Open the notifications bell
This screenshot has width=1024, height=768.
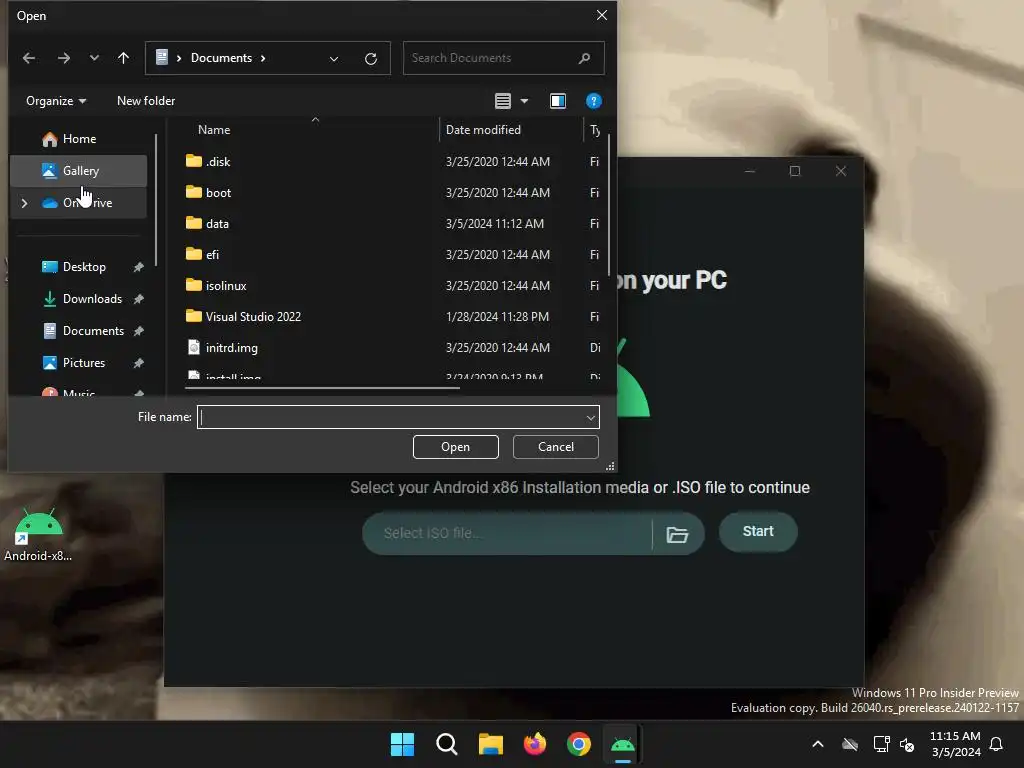click(996, 744)
